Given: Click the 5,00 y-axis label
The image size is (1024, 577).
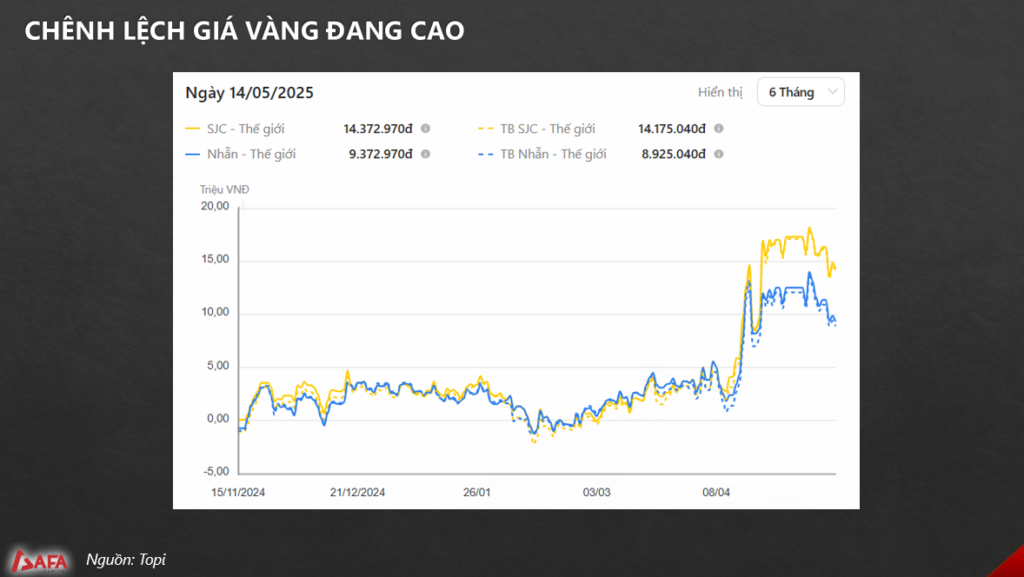Looking at the screenshot, I should tap(218, 366).
